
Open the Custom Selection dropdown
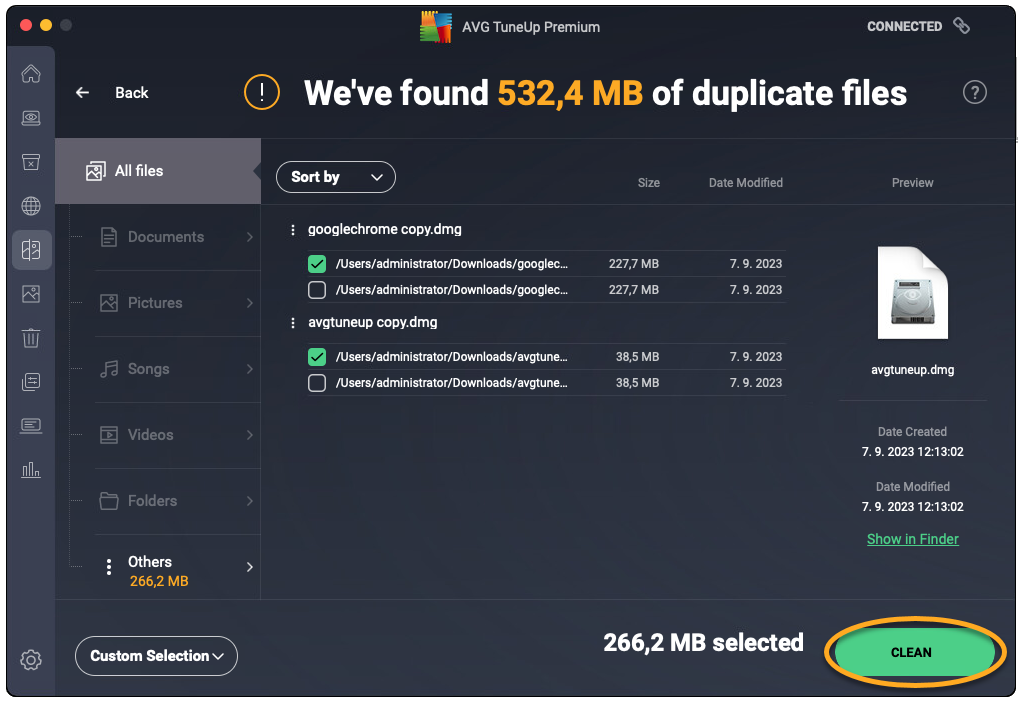pyautogui.click(x=156, y=656)
